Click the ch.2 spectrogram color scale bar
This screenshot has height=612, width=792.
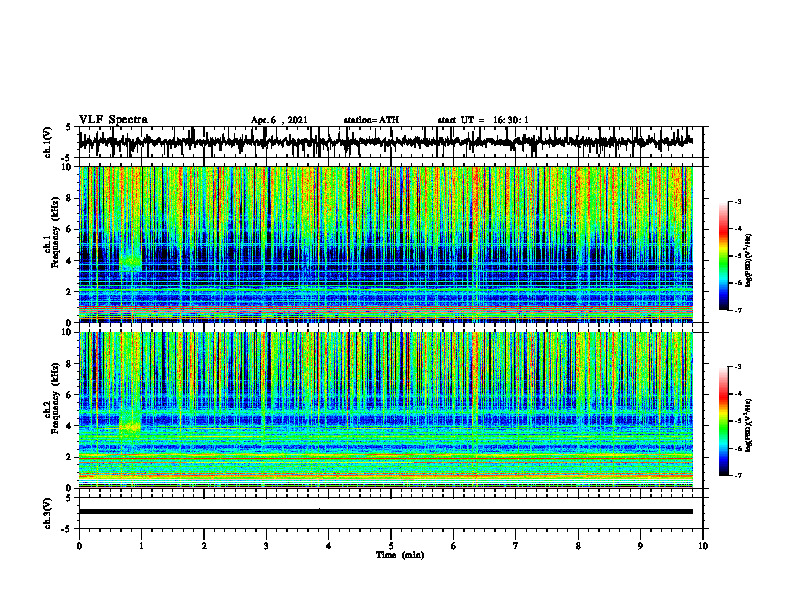click(x=724, y=421)
